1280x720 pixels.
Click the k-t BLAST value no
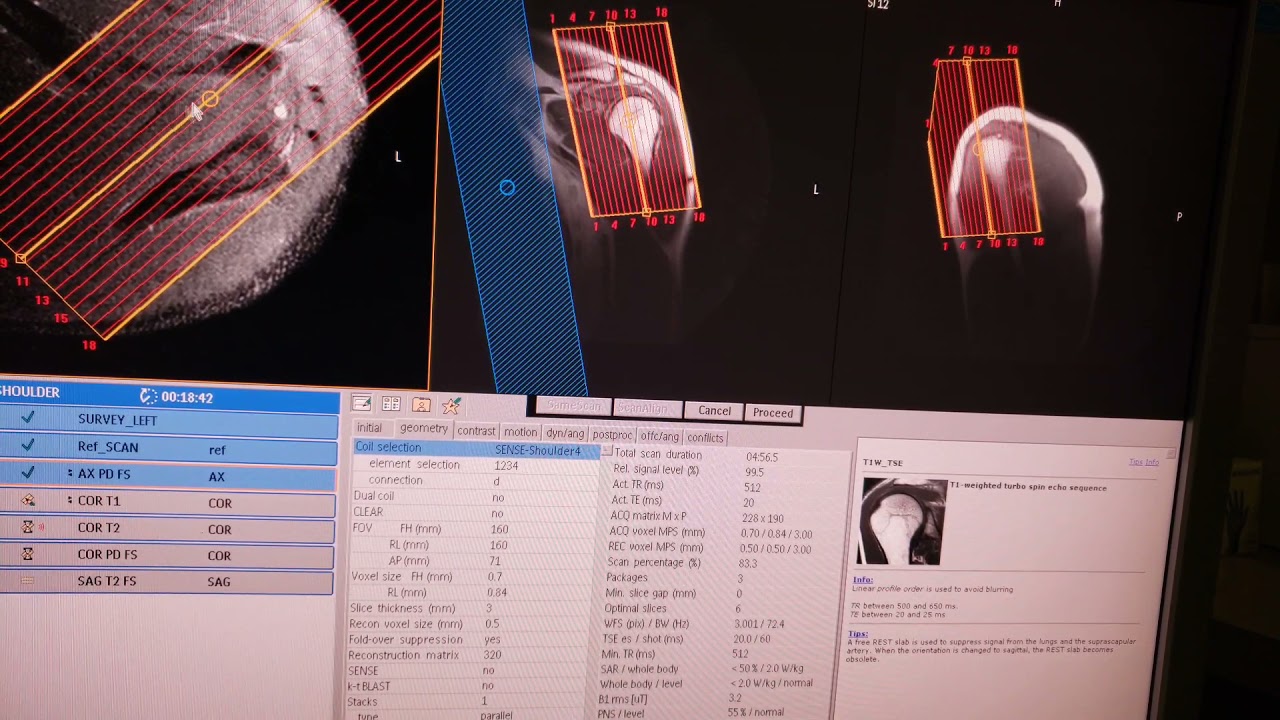click(x=488, y=686)
